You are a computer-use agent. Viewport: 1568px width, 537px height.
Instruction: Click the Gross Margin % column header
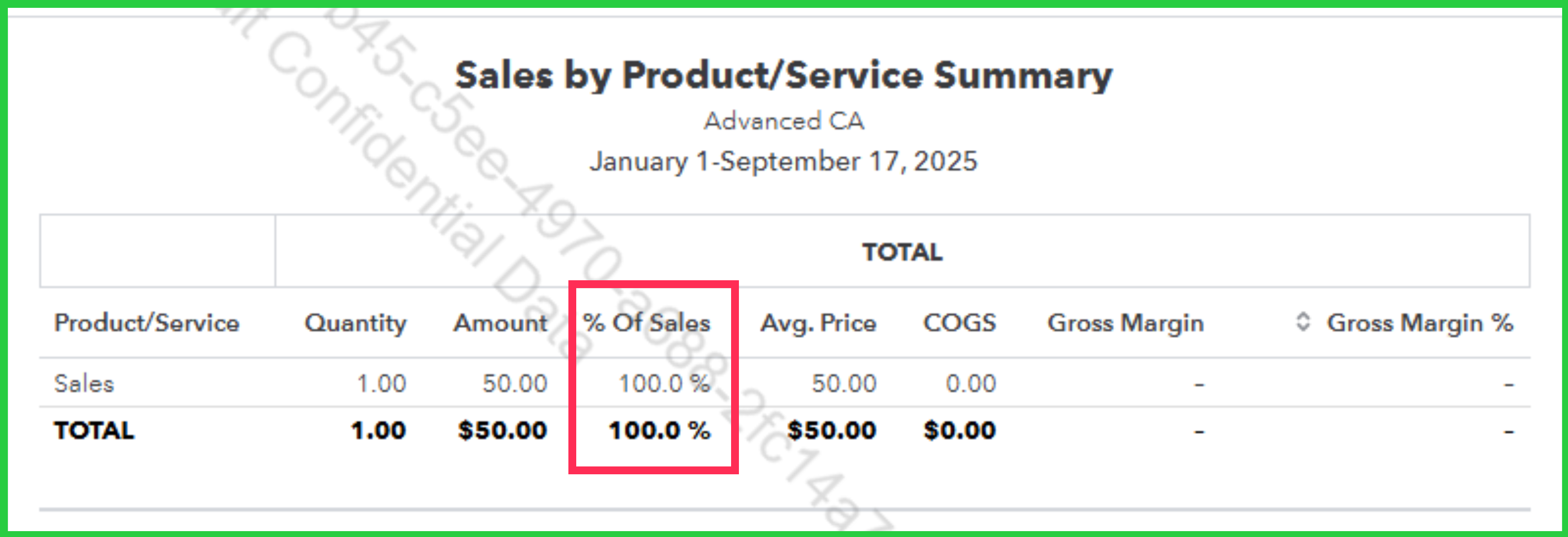(1420, 323)
